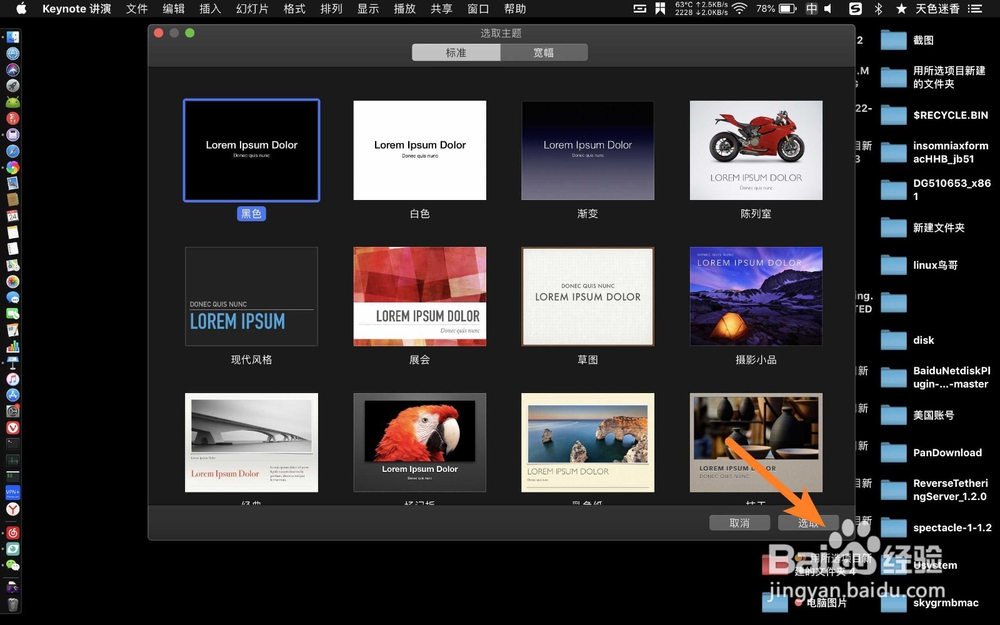Open Launchpad rocket icon in dock
The width and height of the screenshot is (1000, 625).
[x=13, y=85]
